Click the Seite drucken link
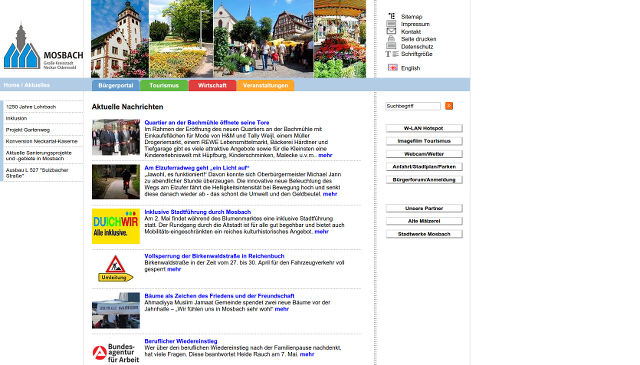640x365 pixels. pyautogui.click(x=418, y=39)
